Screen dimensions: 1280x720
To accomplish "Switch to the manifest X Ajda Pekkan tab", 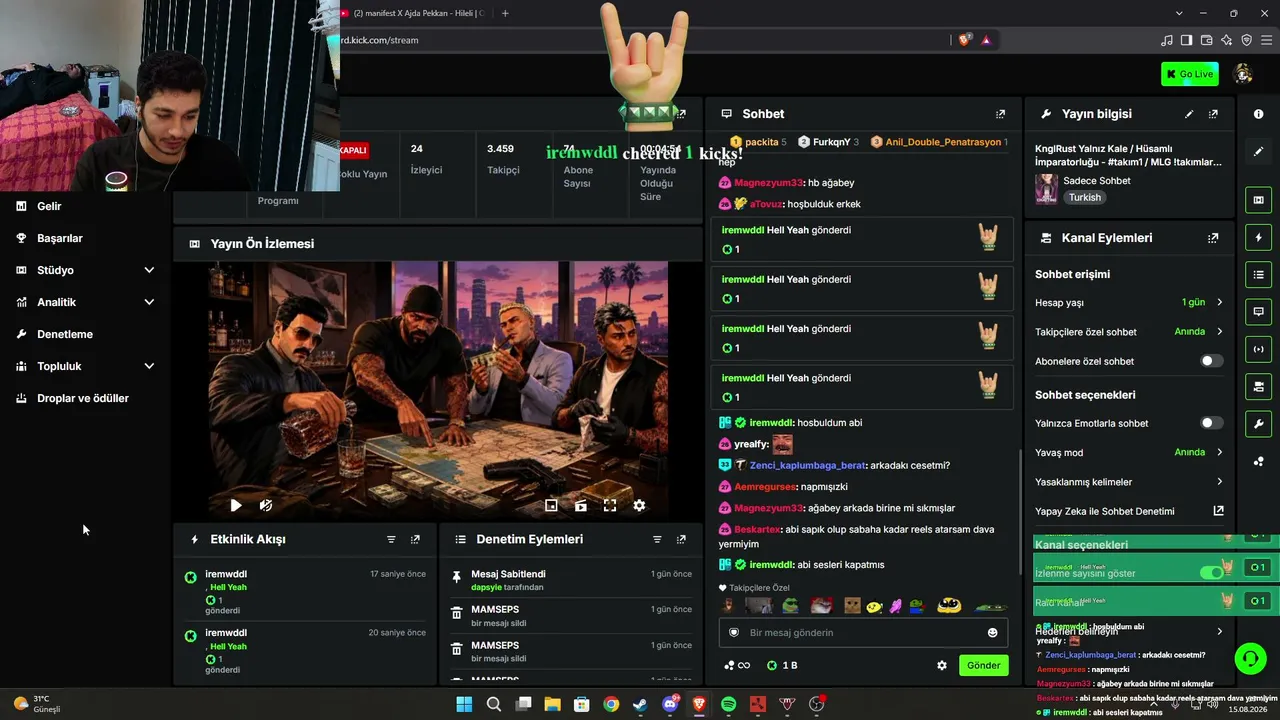I will (x=412, y=13).
